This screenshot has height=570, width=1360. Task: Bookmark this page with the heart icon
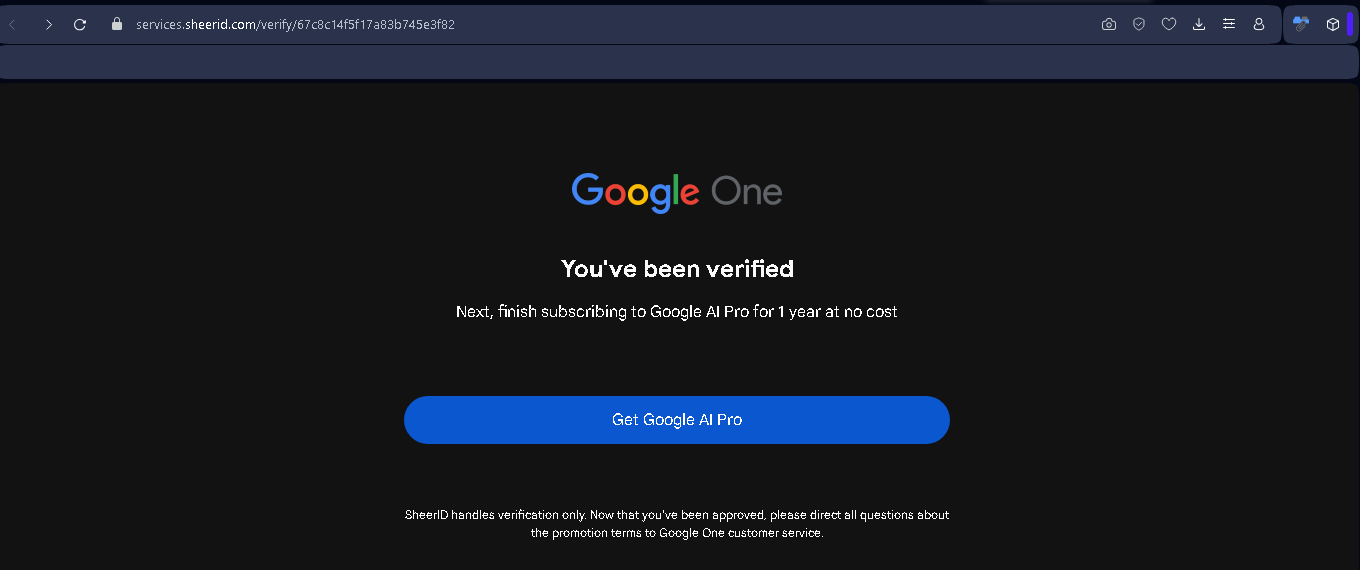[1169, 24]
